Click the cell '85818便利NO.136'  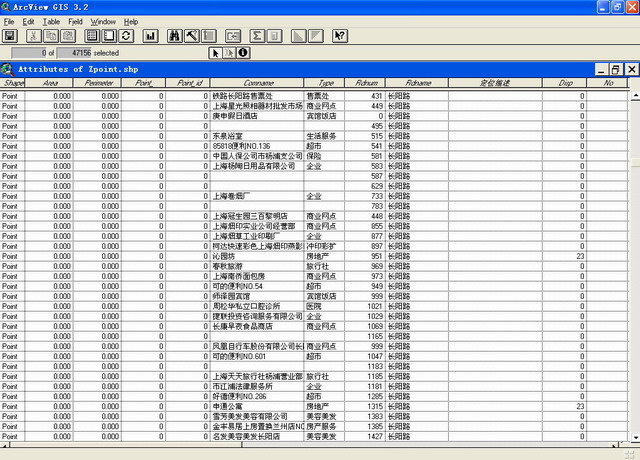[257, 146]
